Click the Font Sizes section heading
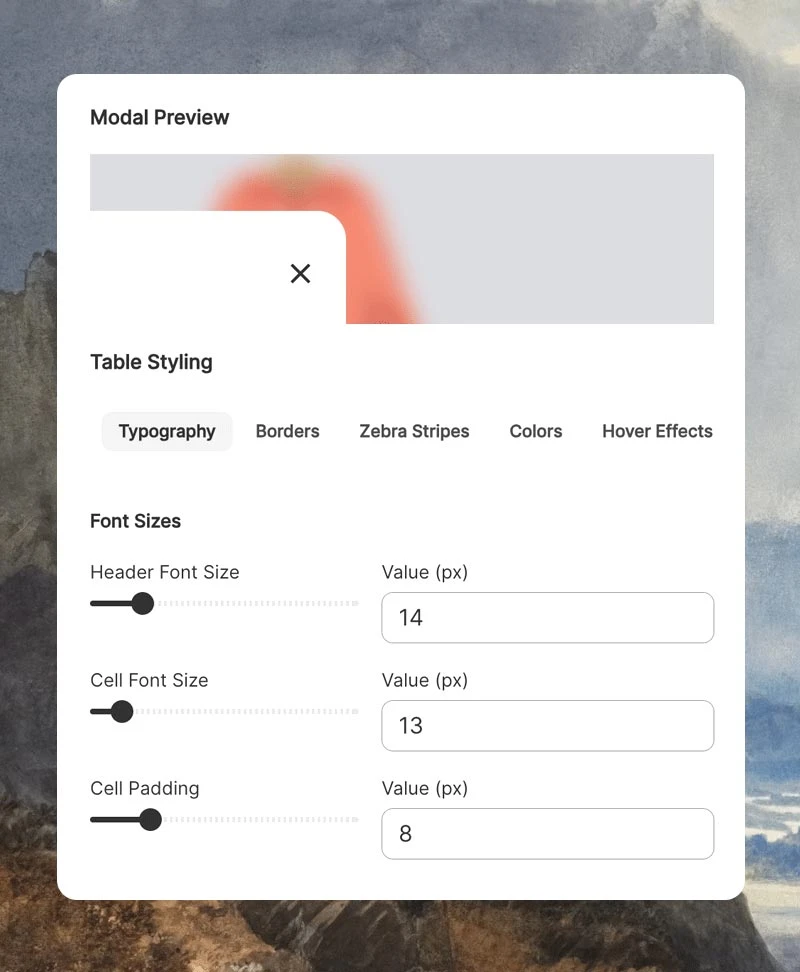 pos(135,521)
